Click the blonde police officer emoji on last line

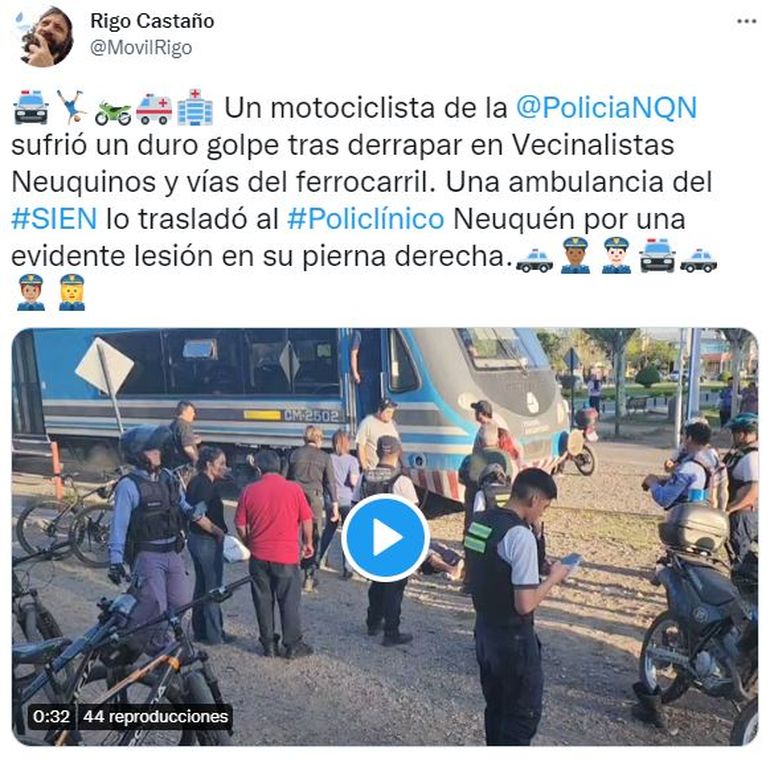coord(72,293)
